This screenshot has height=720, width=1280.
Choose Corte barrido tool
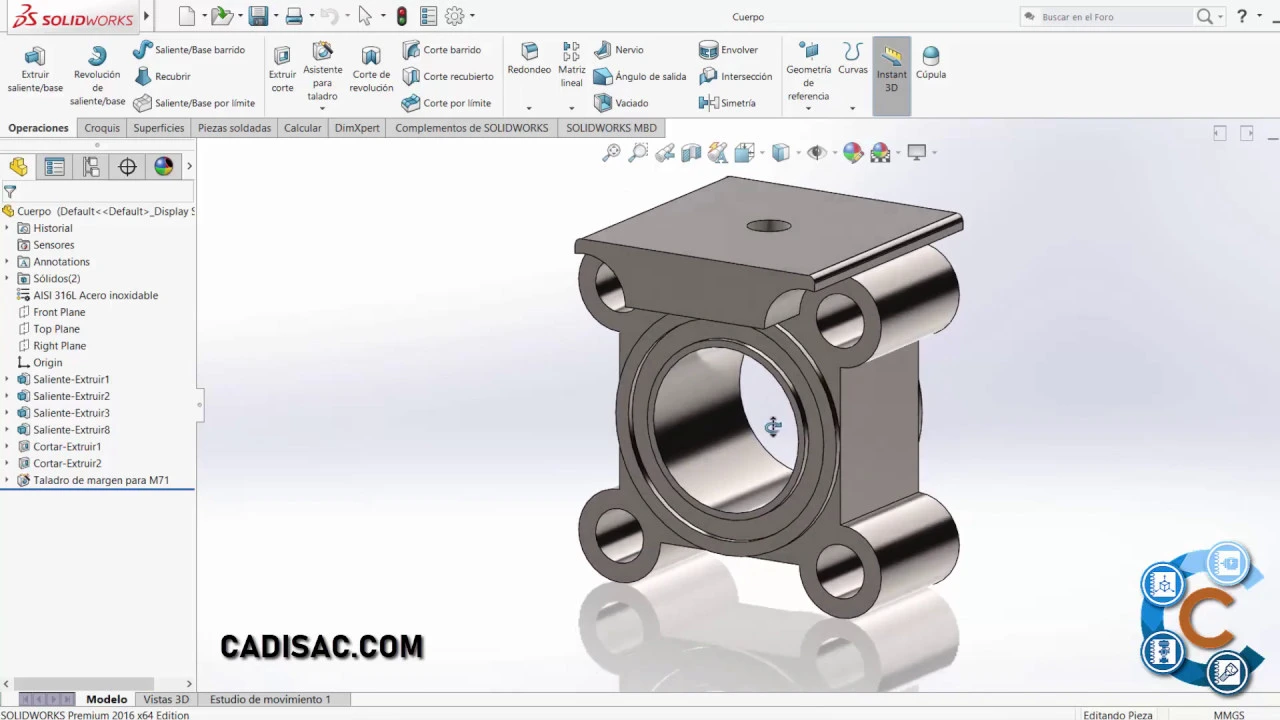click(441, 50)
